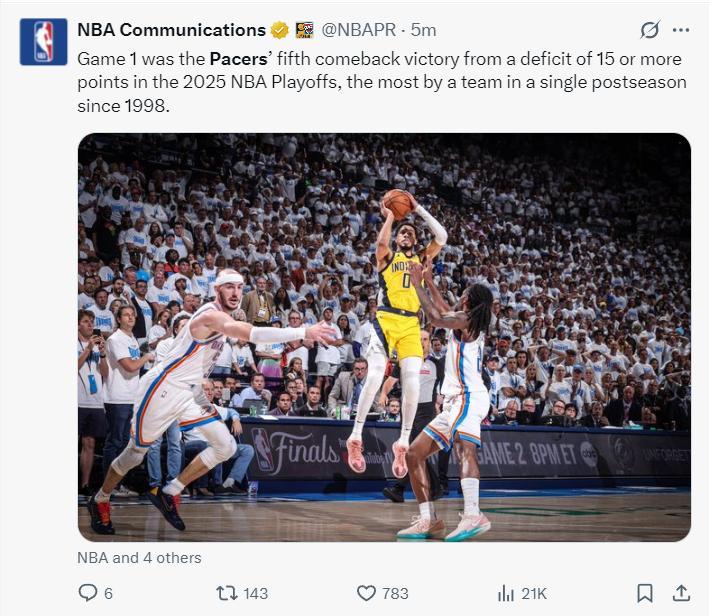Click the share upload arrow icon

click(x=681, y=593)
